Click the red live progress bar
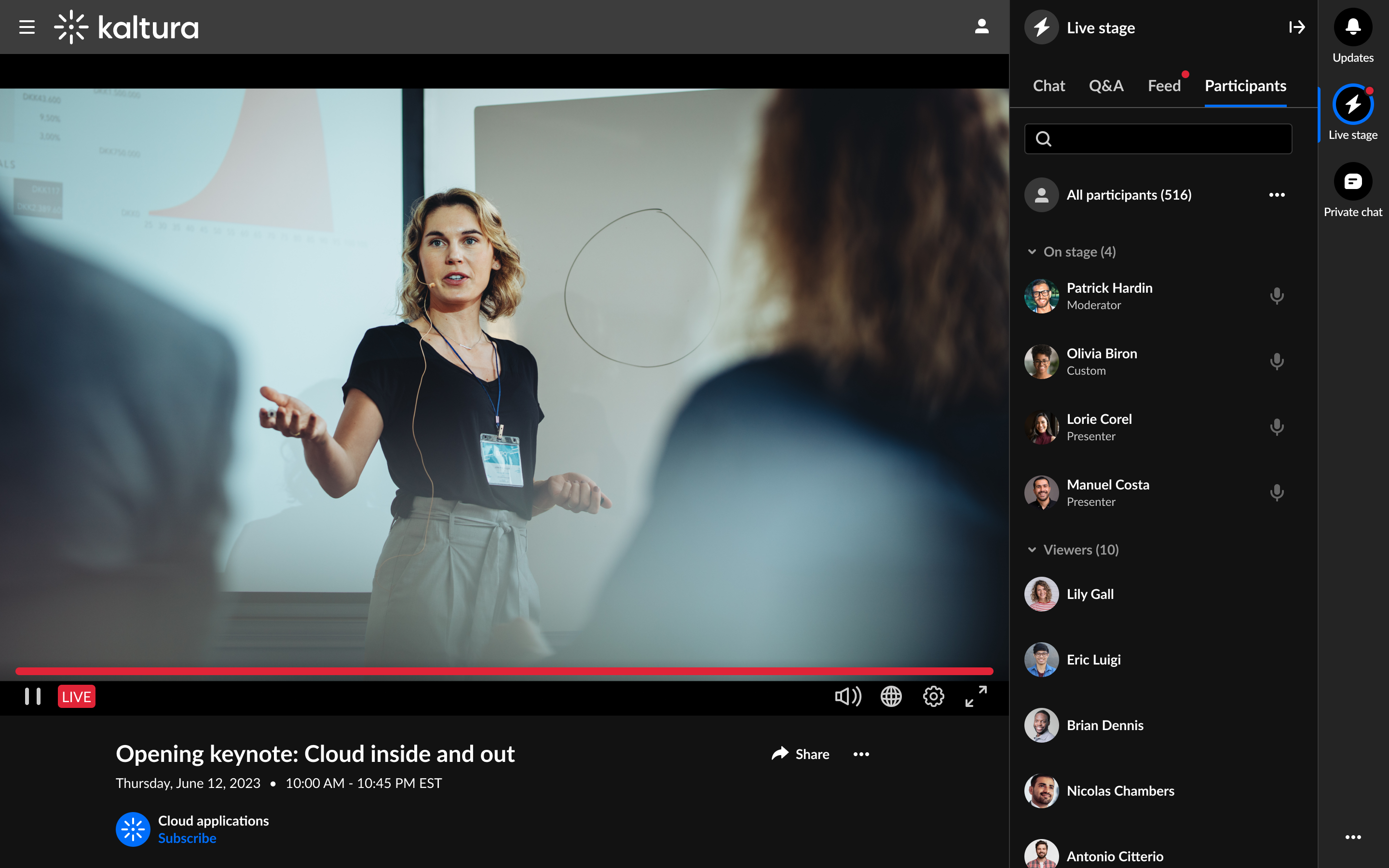 (x=504, y=671)
